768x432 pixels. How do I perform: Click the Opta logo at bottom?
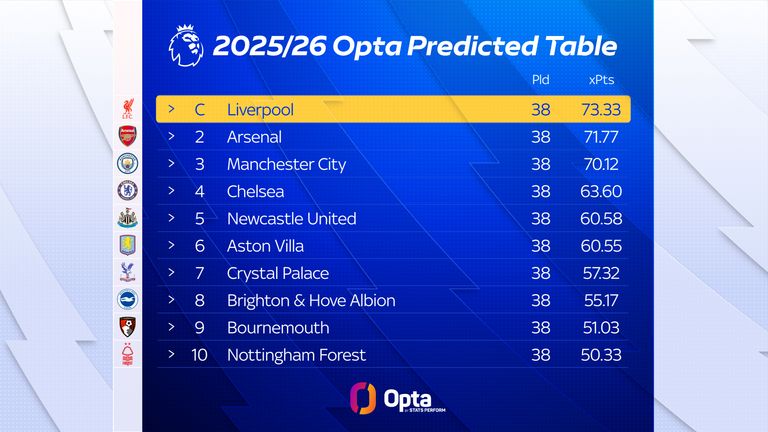pos(384,397)
